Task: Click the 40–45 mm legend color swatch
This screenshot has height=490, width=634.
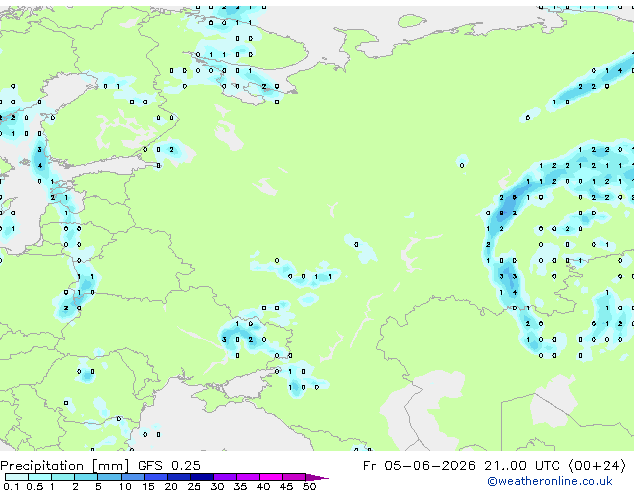Action: point(271,477)
